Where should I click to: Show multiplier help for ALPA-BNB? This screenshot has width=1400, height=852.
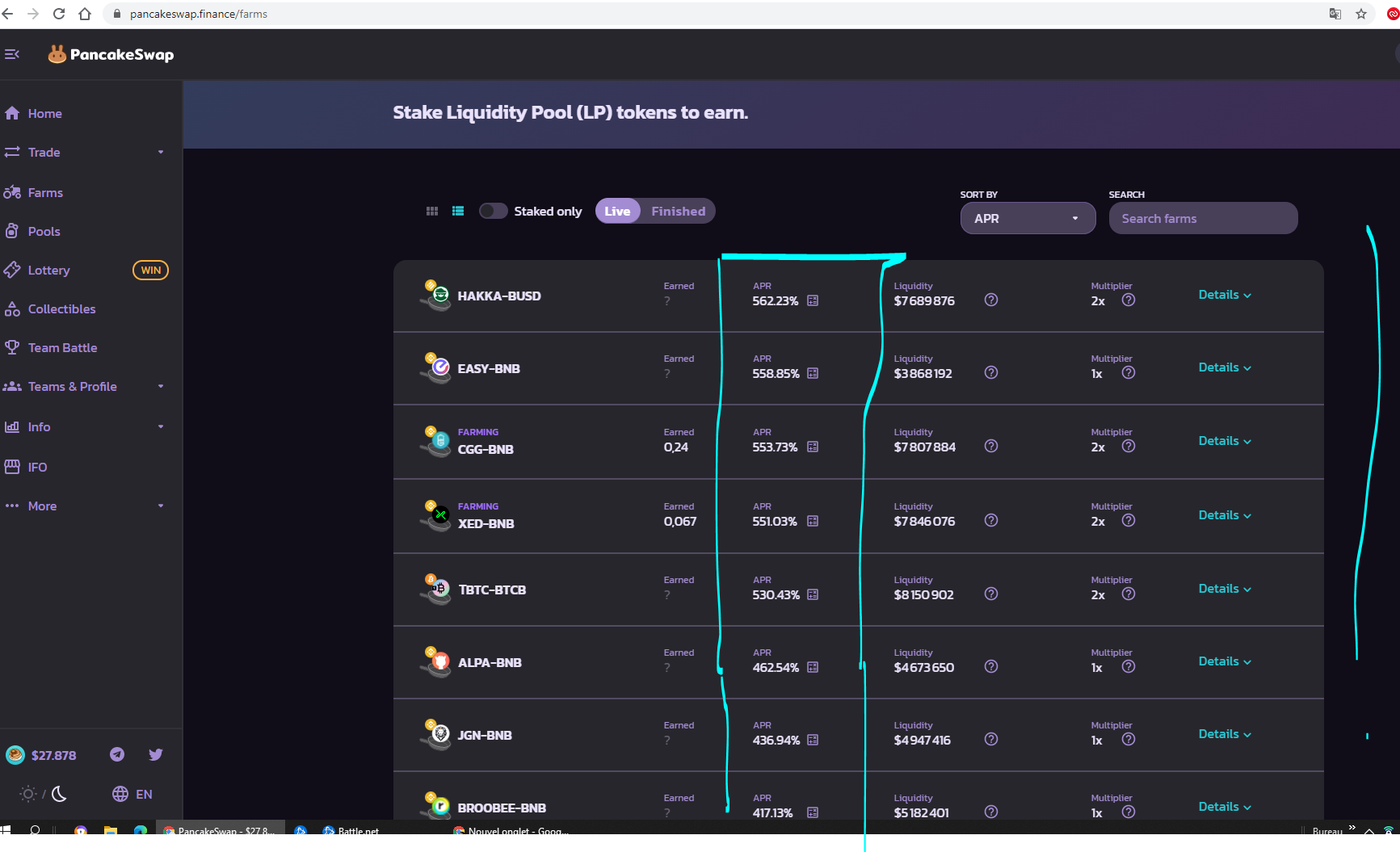click(1129, 666)
